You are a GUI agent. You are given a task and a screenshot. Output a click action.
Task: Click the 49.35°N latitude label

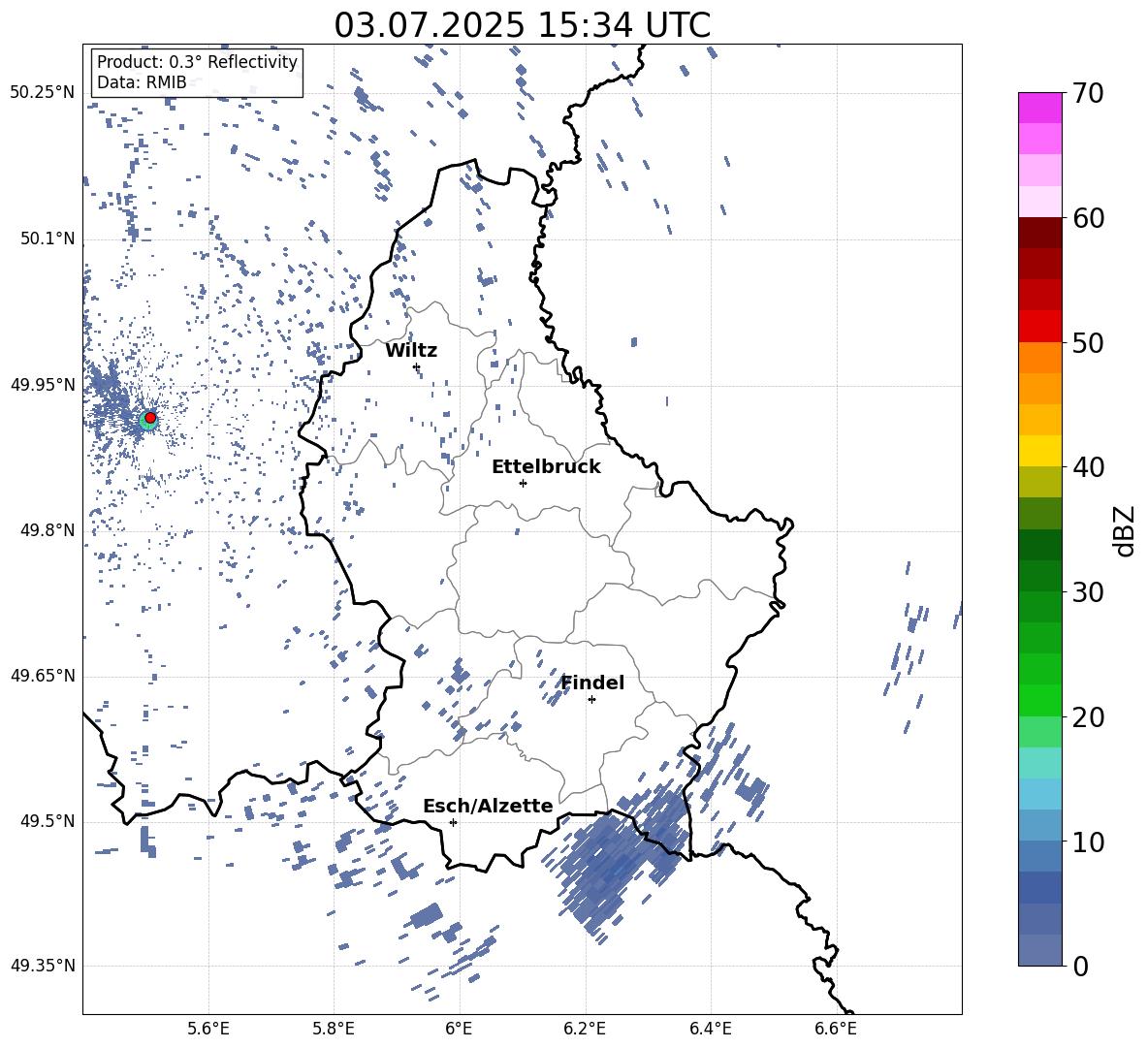click(43, 966)
